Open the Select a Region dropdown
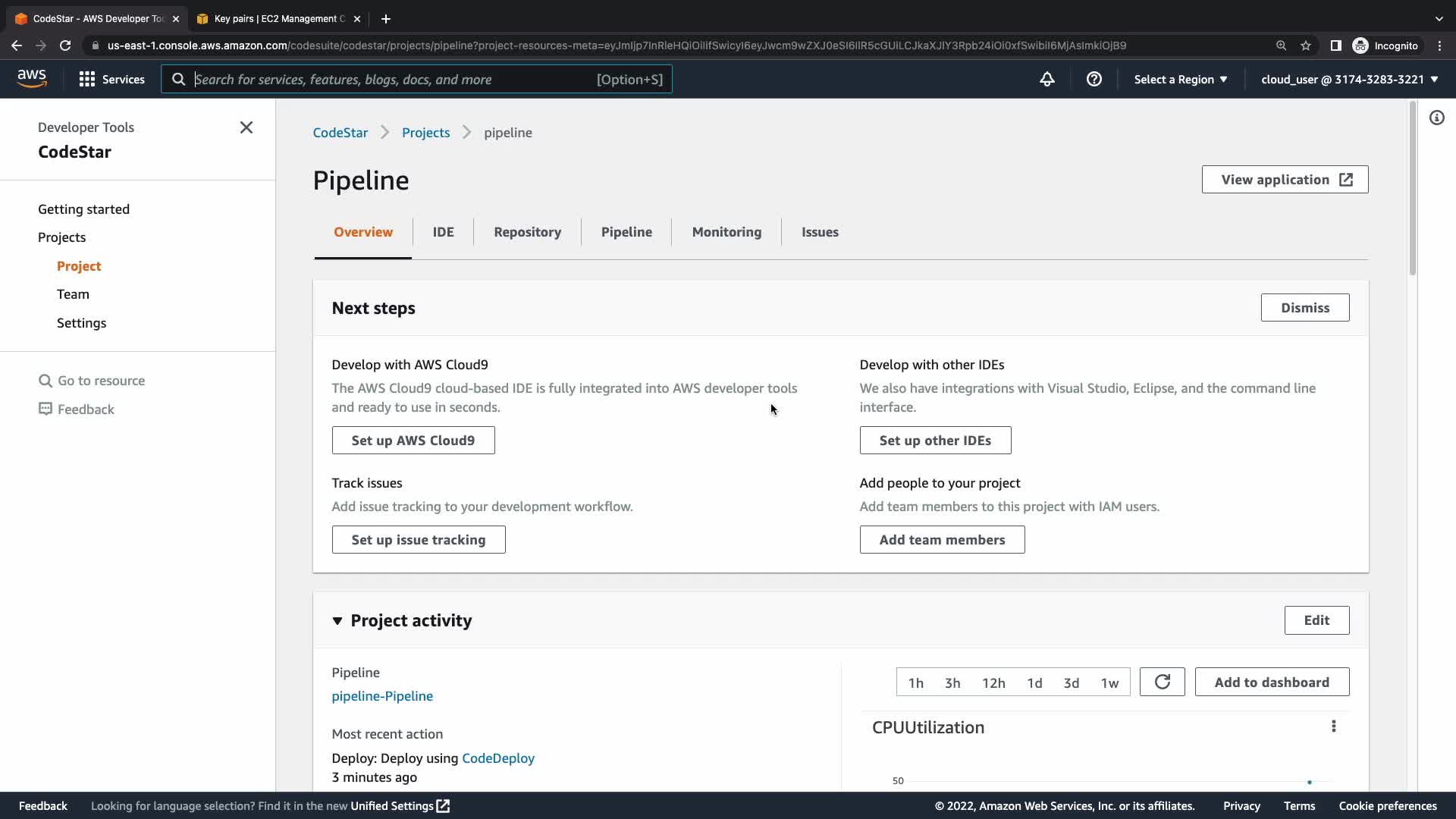The width and height of the screenshot is (1456, 819). click(x=1180, y=79)
